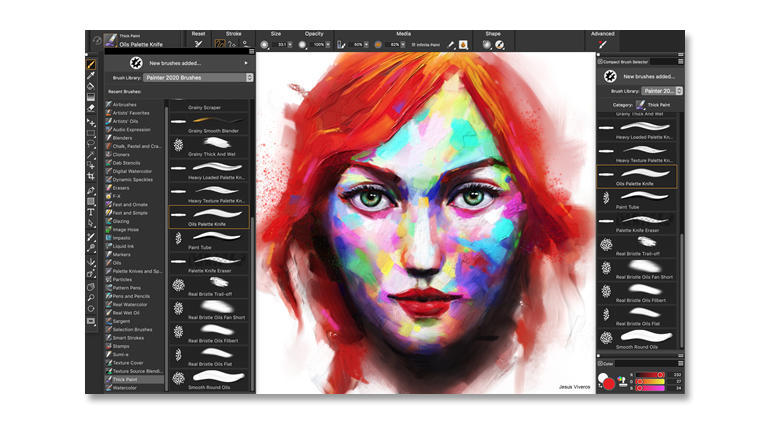Click the red main color swatch

[609, 383]
